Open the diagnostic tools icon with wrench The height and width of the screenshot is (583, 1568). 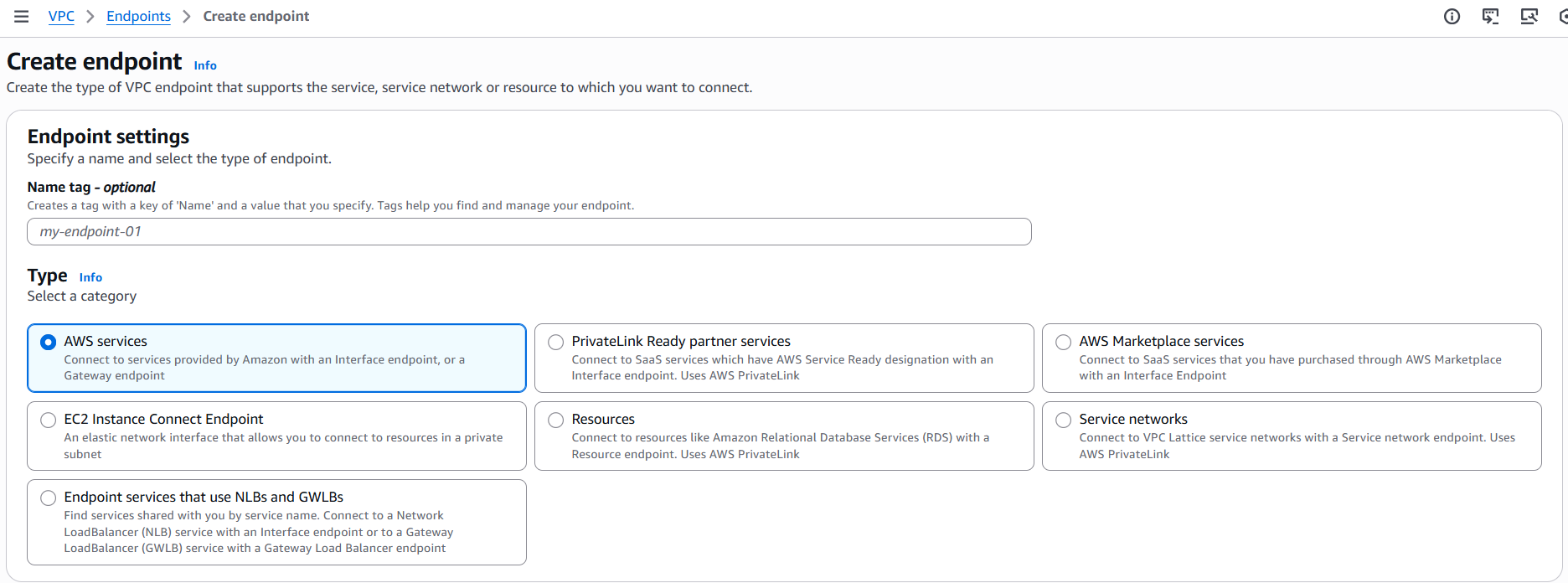[1529, 17]
